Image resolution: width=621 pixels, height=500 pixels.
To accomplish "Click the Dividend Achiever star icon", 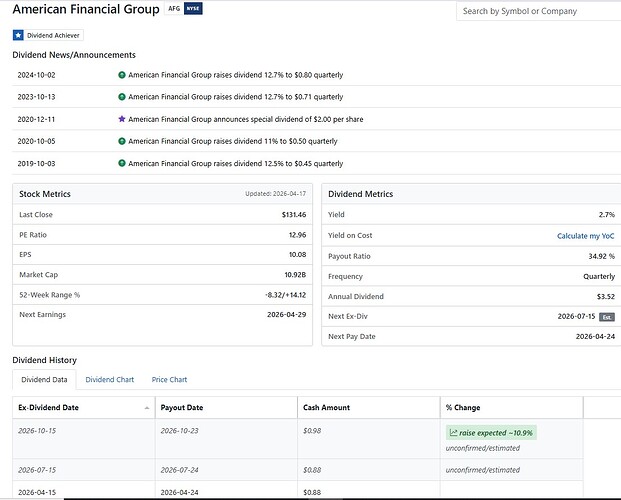I will click(x=18, y=35).
